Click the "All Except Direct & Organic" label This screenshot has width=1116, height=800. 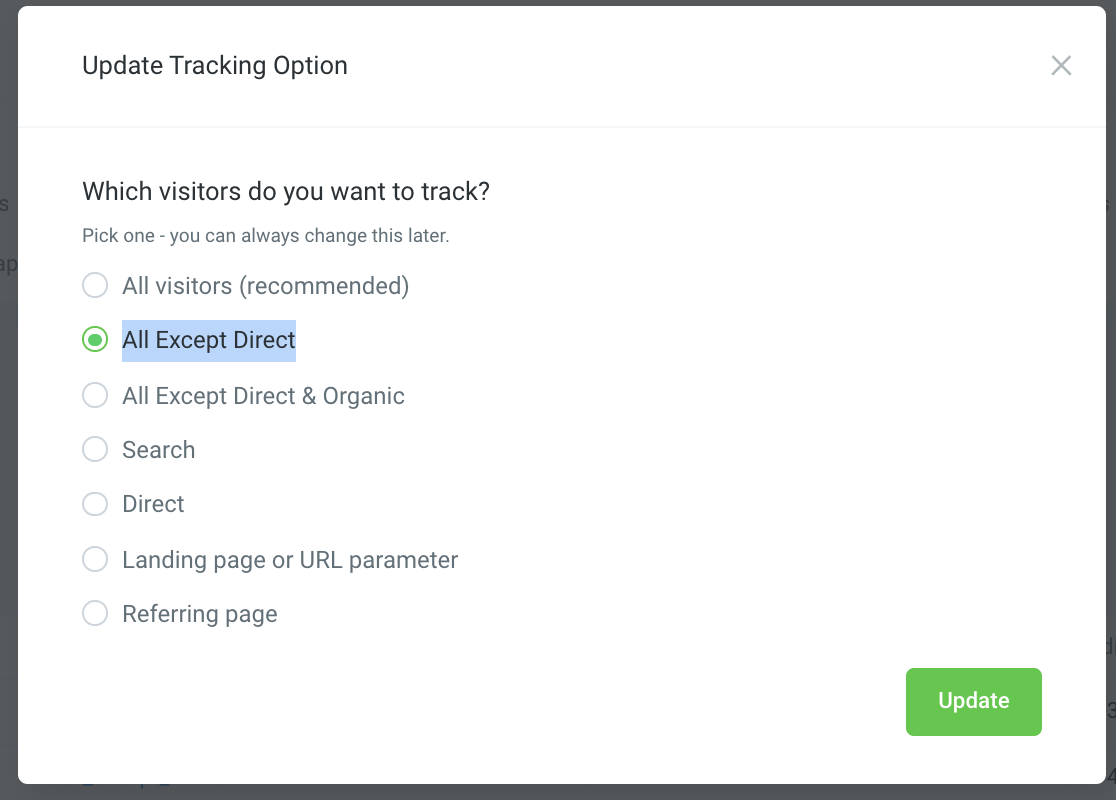tap(263, 396)
